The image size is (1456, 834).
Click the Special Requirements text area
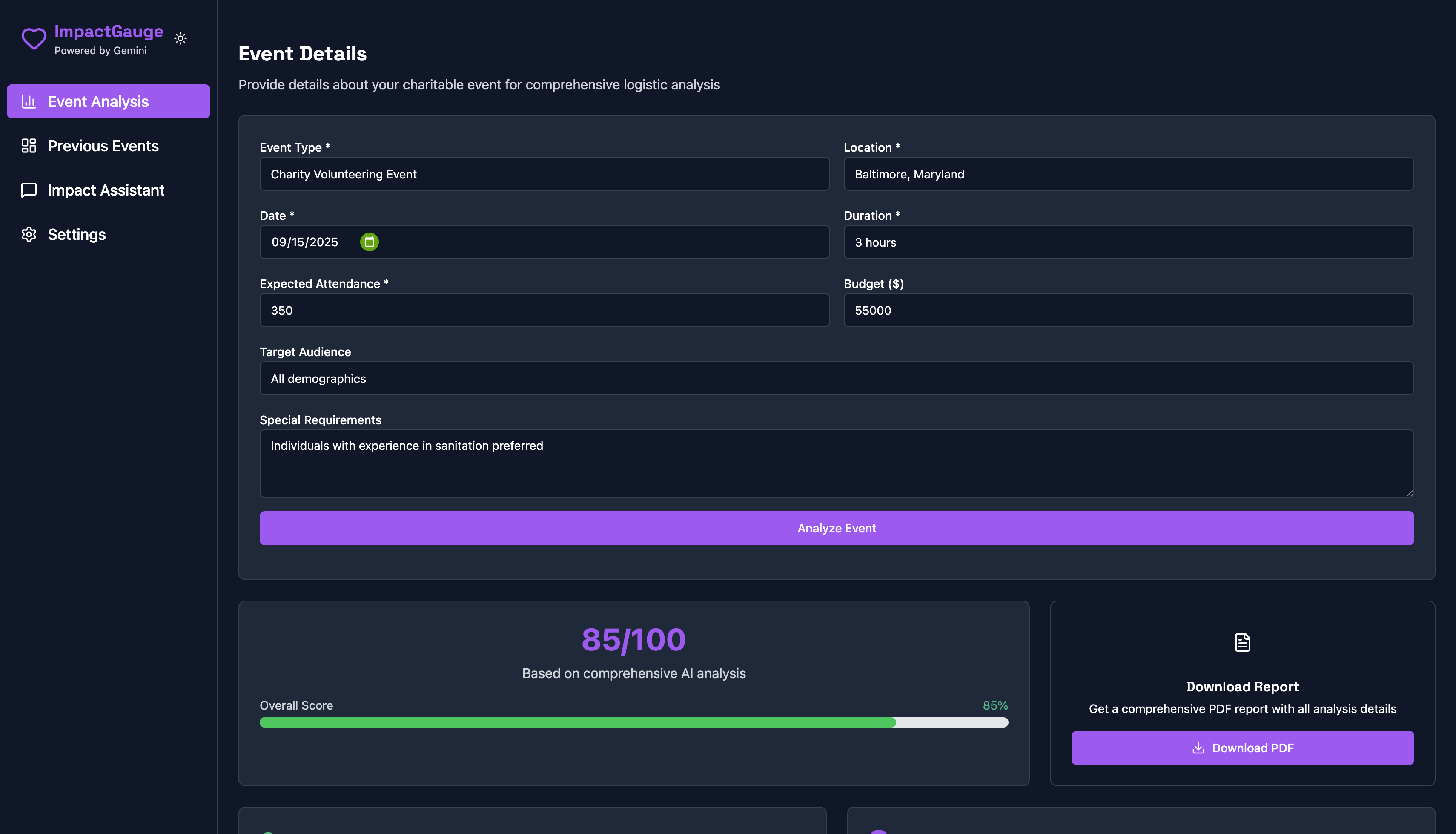[x=836, y=463]
